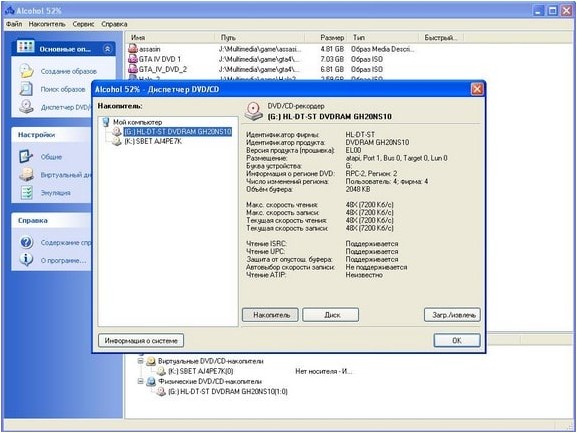This screenshot has width=577, height=433.
Task: Click the Общие settings icon
Action: pyautogui.click(x=26, y=156)
